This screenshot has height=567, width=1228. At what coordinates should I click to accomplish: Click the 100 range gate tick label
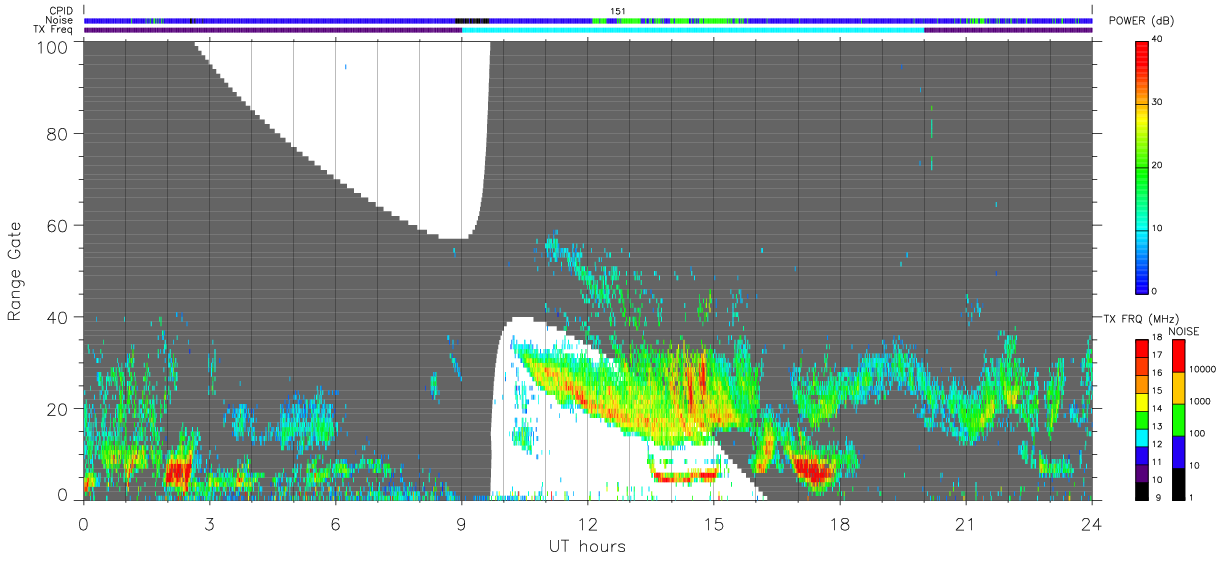pos(53,47)
